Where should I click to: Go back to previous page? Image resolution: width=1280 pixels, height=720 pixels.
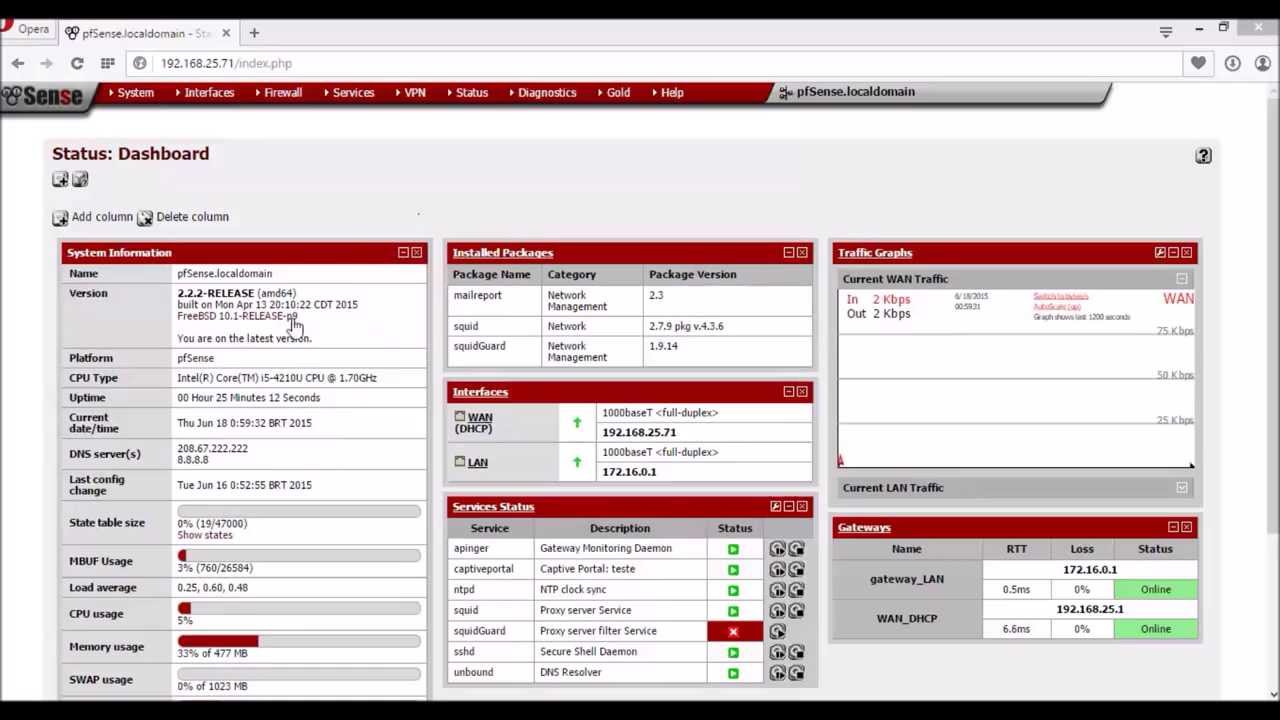tap(18, 63)
